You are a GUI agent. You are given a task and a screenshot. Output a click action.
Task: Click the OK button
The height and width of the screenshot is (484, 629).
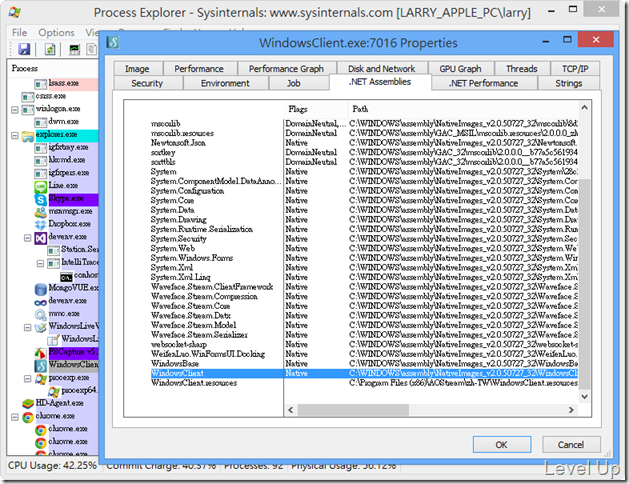[x=502, y=444]
